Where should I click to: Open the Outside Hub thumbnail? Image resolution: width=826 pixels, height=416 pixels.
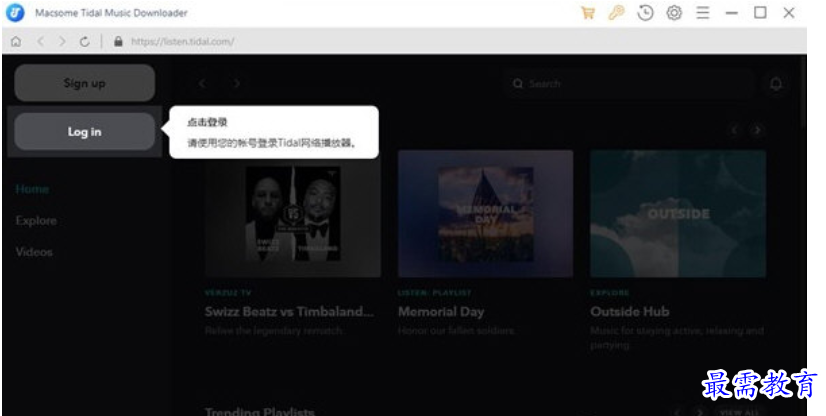point(678,213)
